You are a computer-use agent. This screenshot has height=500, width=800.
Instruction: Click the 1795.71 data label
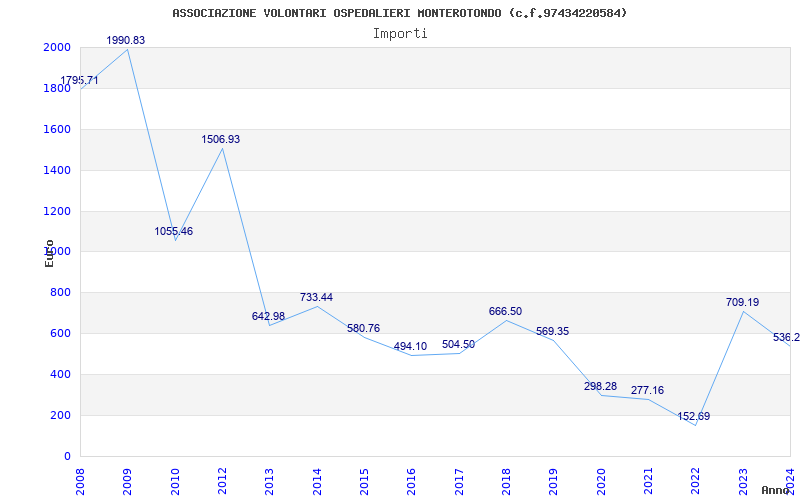click(79, 81)
